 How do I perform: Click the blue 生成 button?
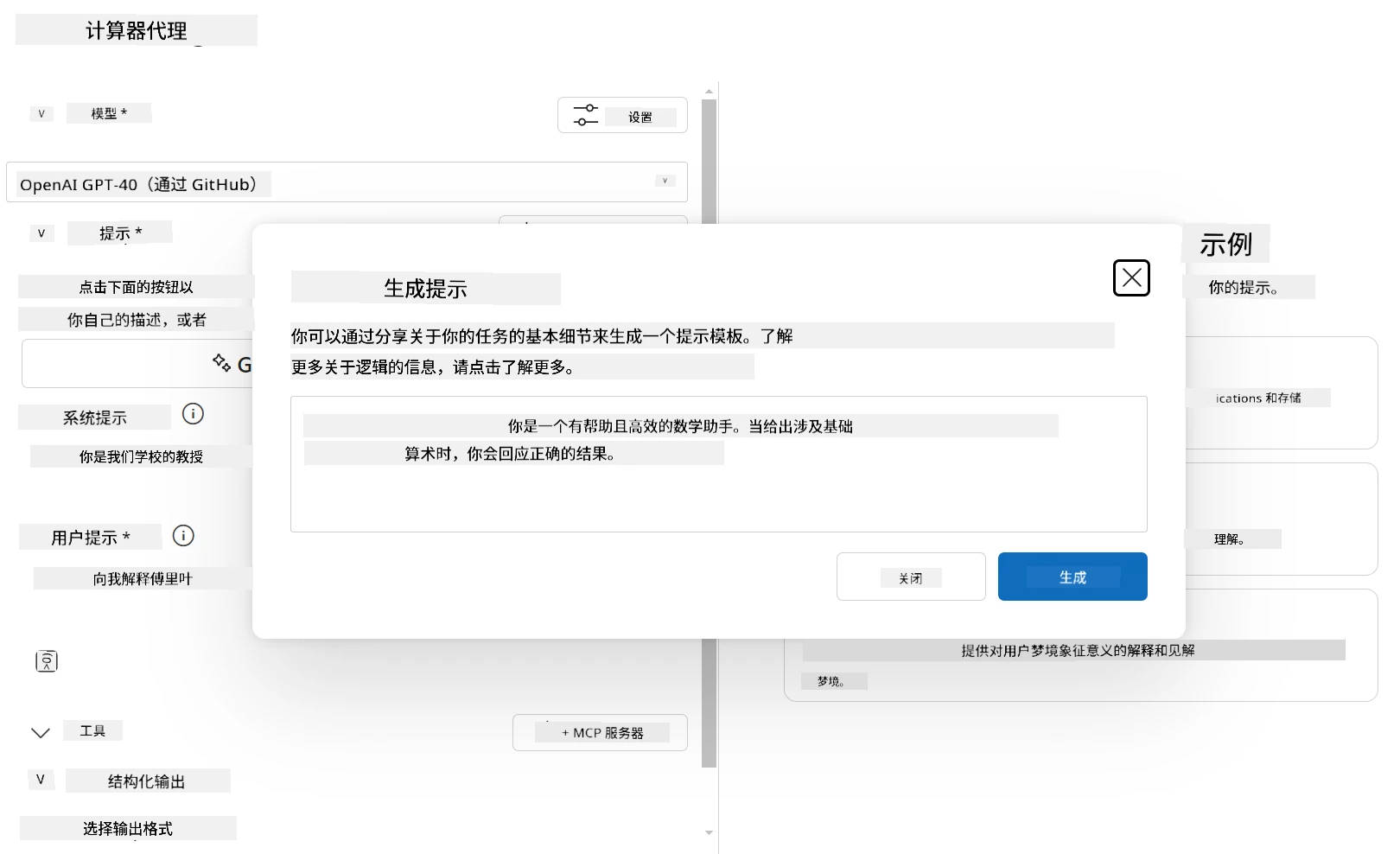(1072, 577)
